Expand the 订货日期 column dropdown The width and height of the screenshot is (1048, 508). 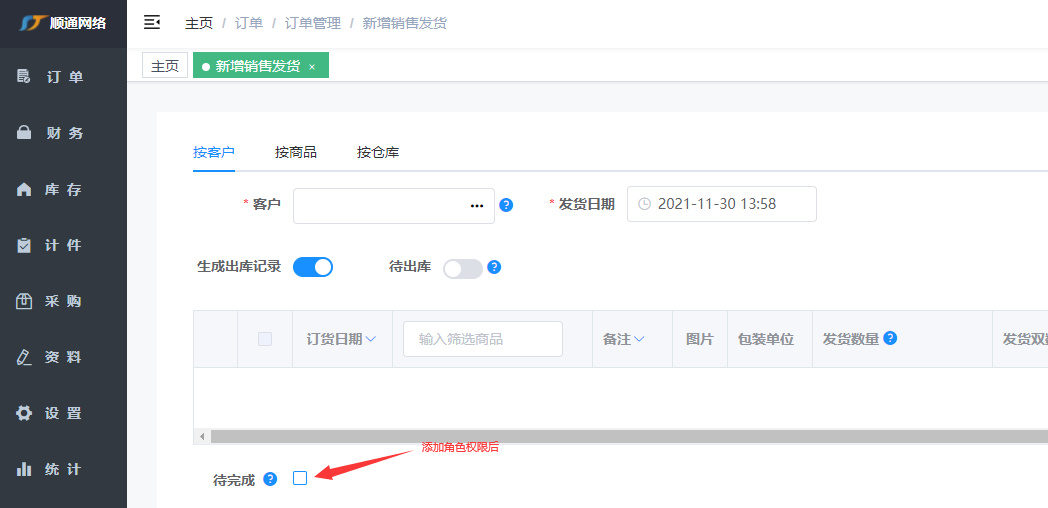371,339
